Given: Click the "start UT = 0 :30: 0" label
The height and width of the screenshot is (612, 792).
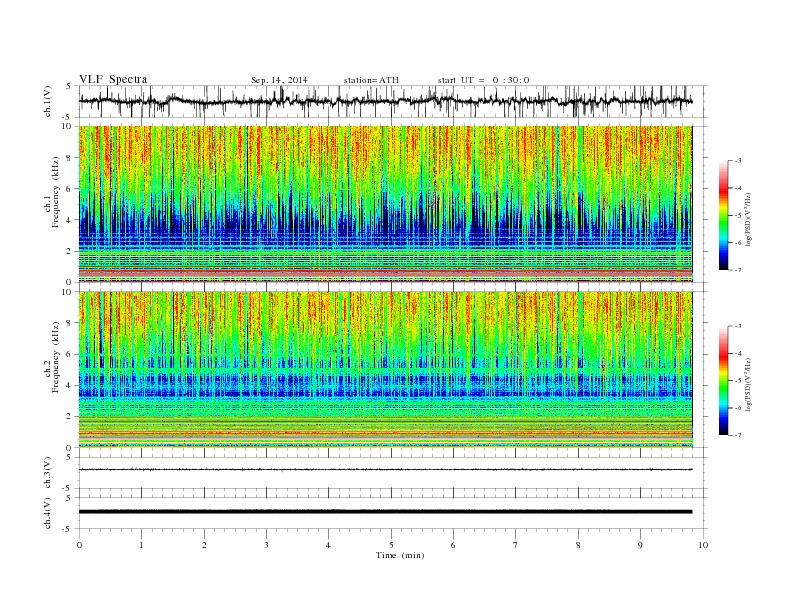Looking at the screenshot, I should (483, 80).
